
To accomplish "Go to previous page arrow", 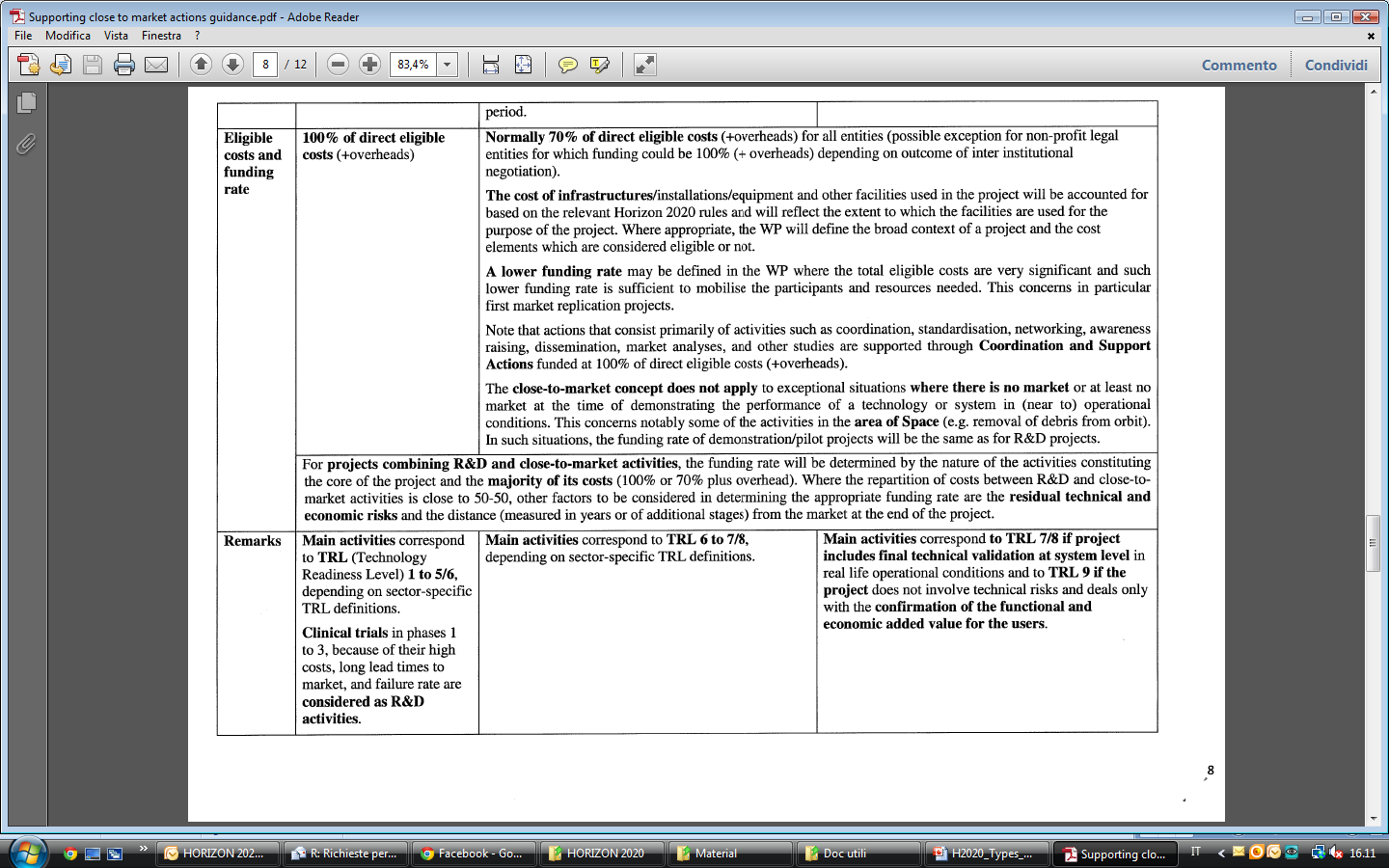I will [201, 65].
